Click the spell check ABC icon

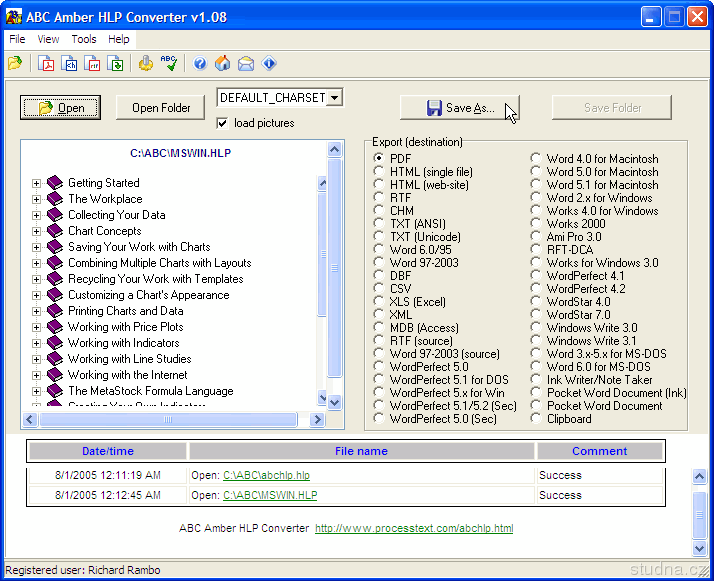tap(169, 64)
